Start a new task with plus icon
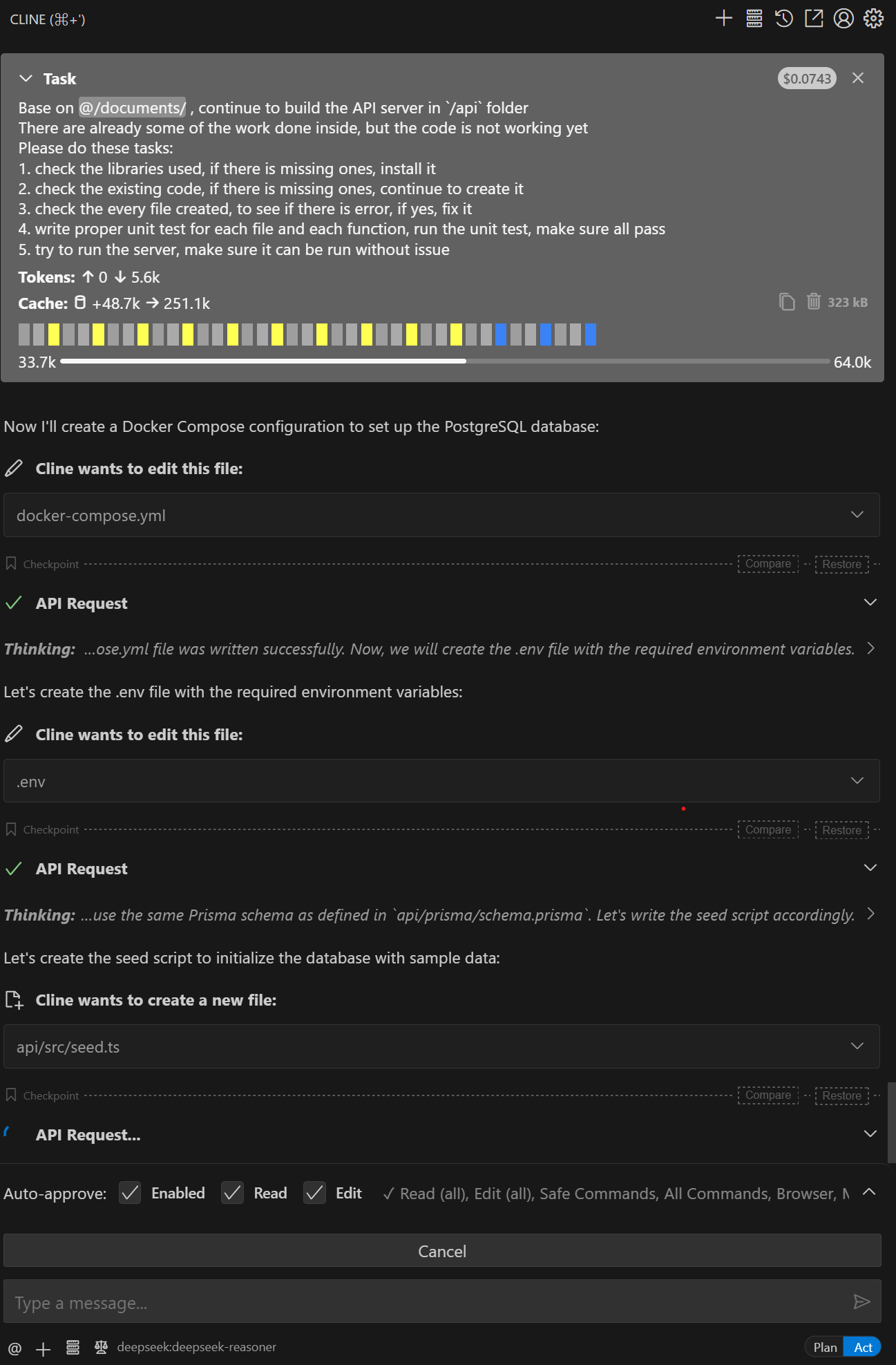896x1365 pixels. [x=723, y=19]
